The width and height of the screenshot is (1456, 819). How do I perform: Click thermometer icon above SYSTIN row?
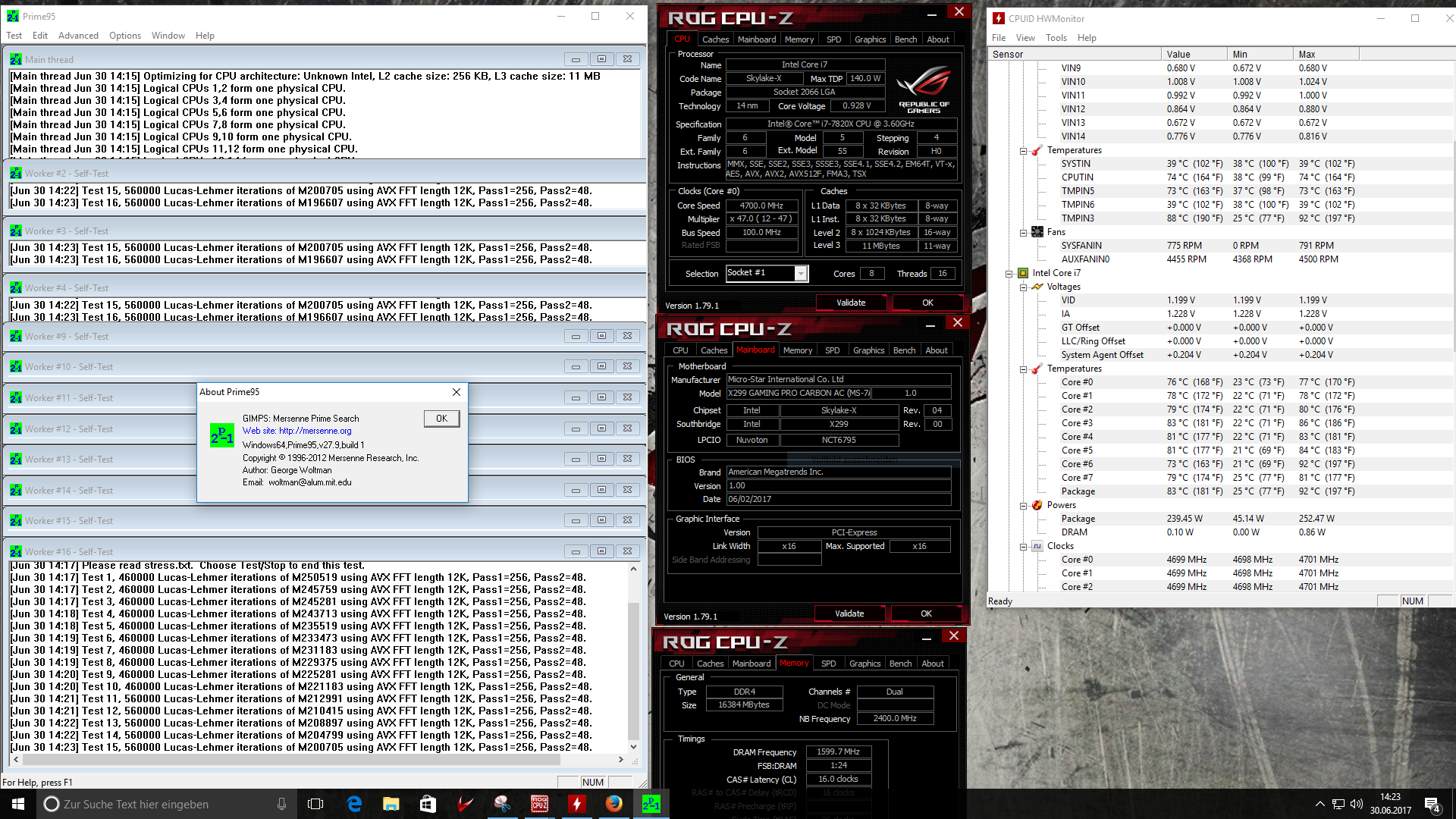(1037, 150)
